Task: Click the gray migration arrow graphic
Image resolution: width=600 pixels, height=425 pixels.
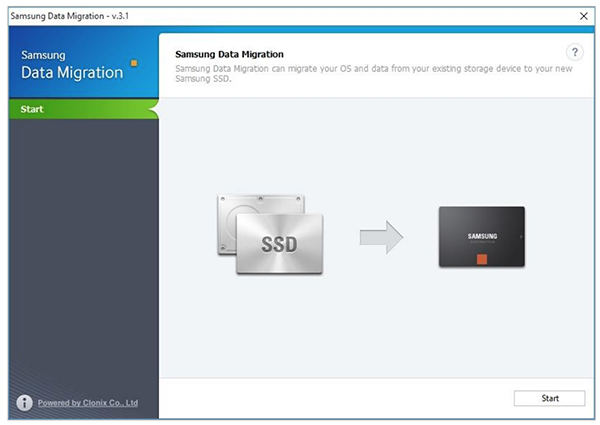Action: pos(381,237)
